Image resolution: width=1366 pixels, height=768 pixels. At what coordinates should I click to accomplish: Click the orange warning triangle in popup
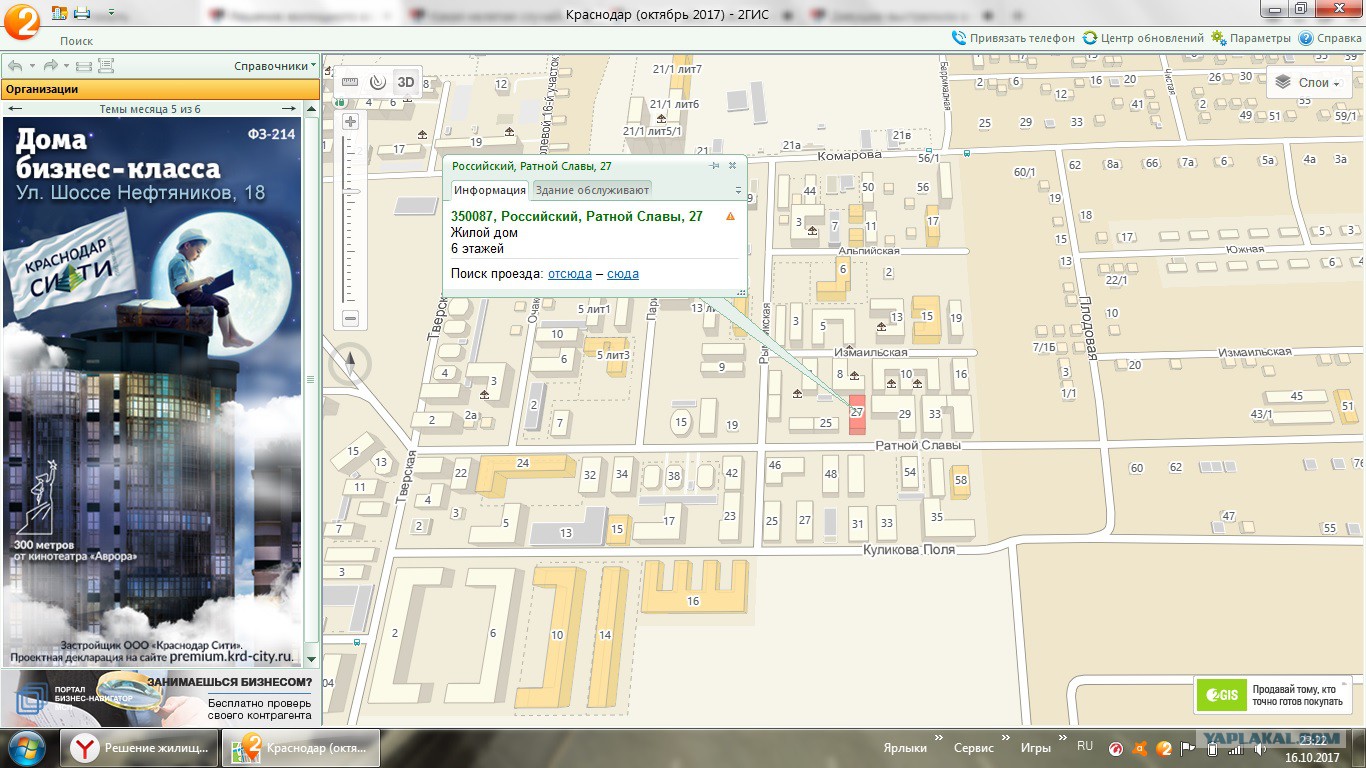(x=730, y=216)
